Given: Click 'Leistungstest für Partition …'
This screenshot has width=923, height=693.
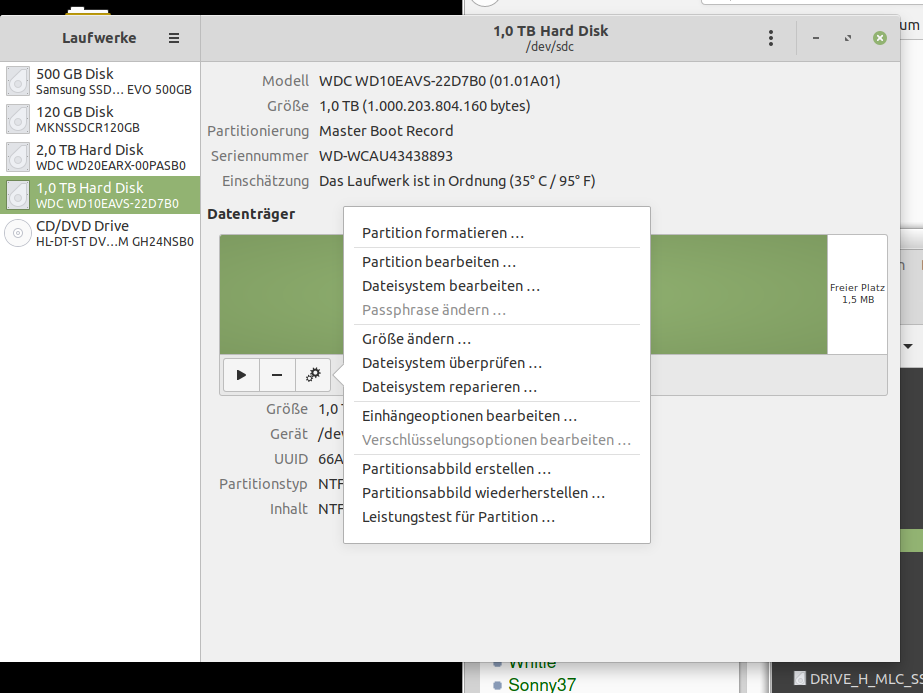Looking at the screenshot, I should (459, 517).
